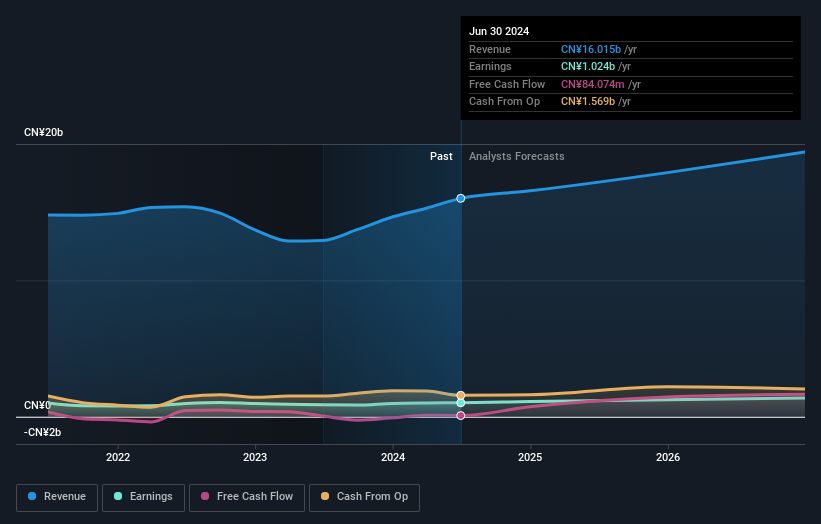Toggle the Revenue legend series
The height and width of the screenshot is (524, 821).
point(57,497)
